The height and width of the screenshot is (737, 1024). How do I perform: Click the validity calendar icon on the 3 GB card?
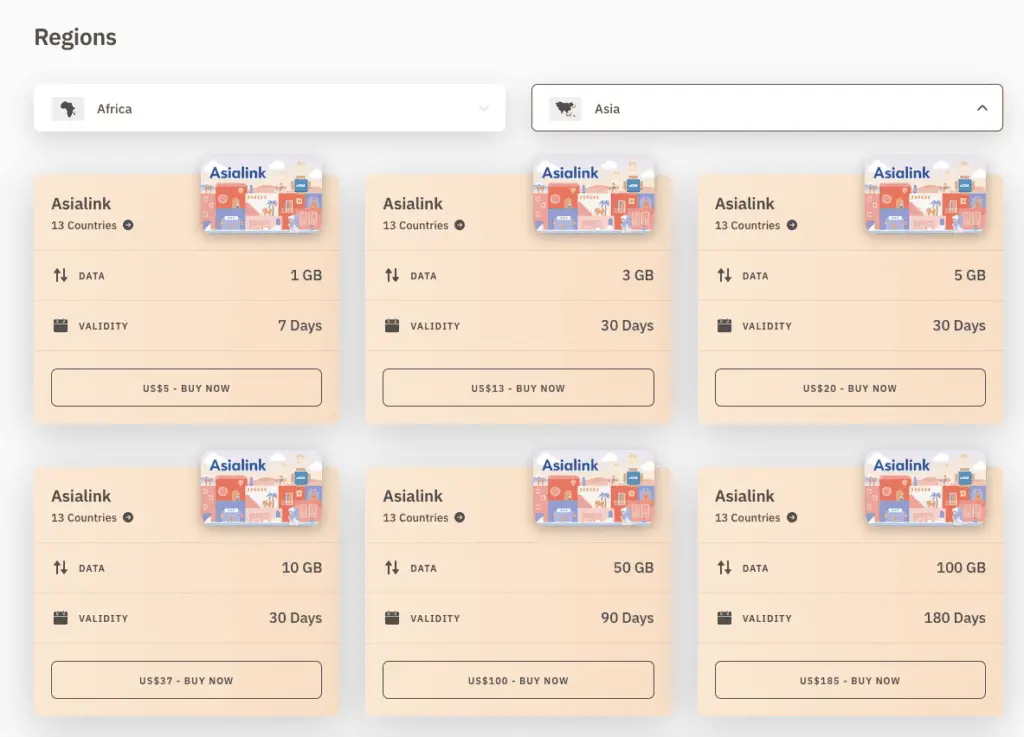(392, 325)
